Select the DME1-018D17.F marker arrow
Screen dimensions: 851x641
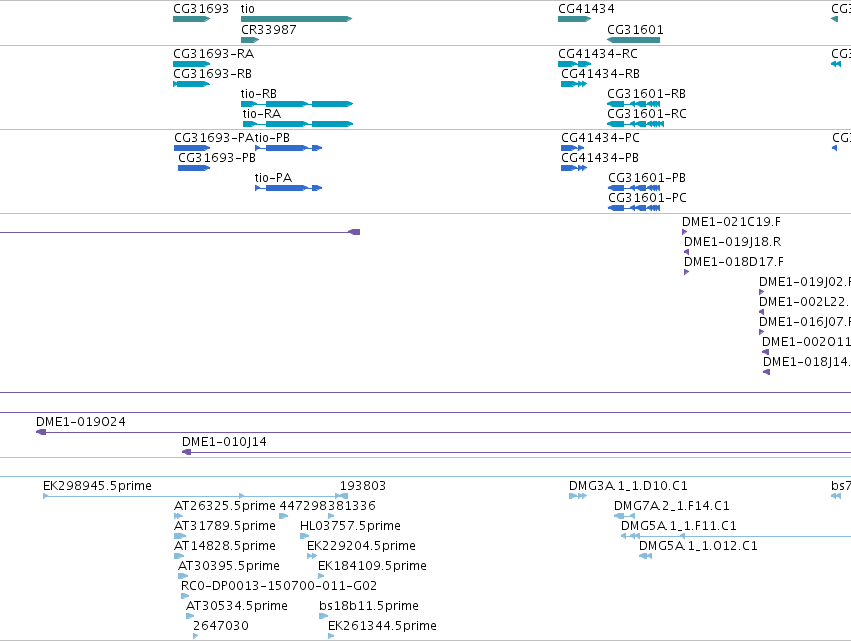coord(687,272)
